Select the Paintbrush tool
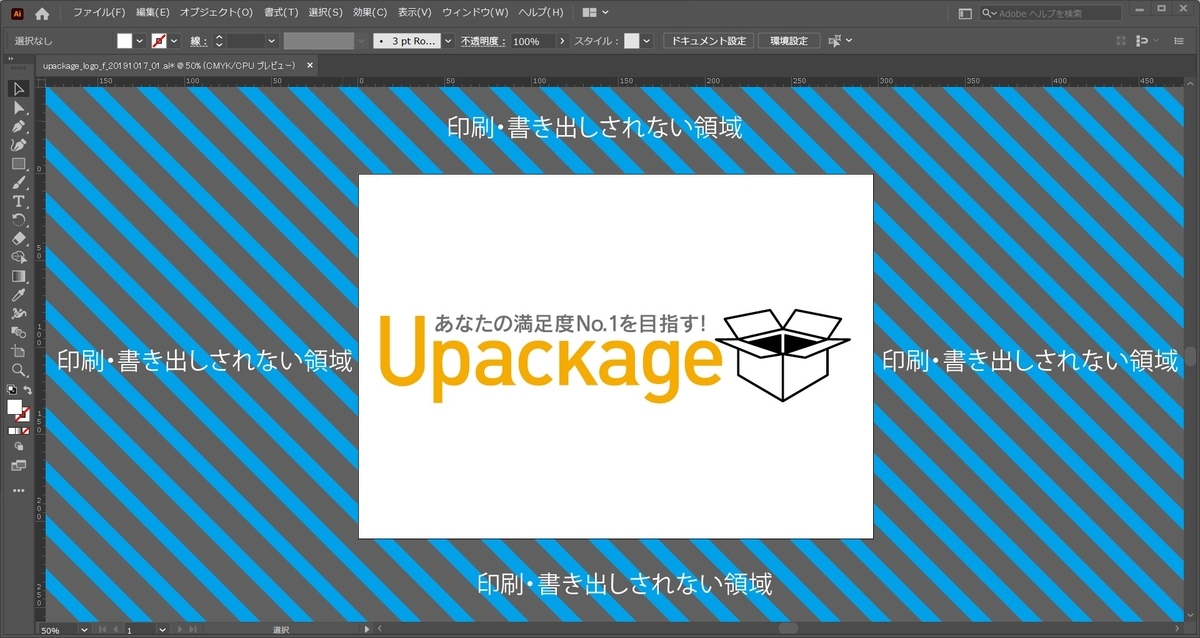This screenshot has width=1200, height=638. click(18, 183)
